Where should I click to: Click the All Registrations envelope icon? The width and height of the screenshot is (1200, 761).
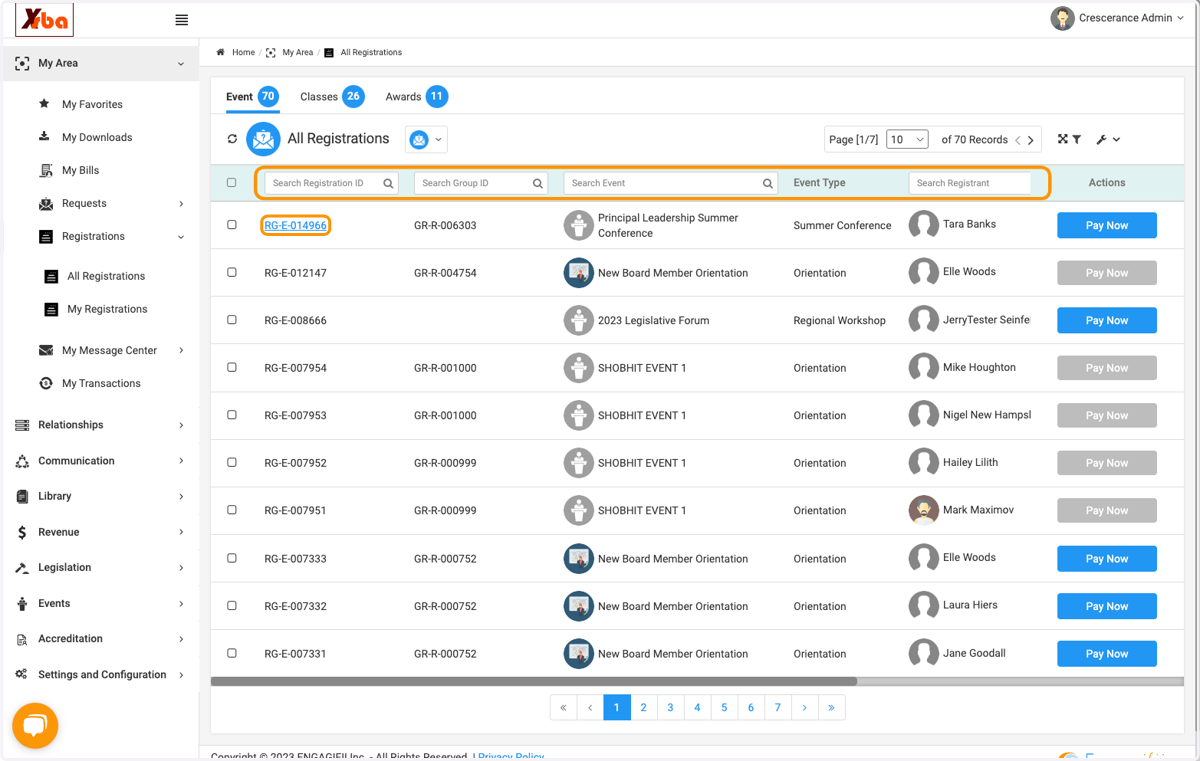click(x=263, y=139)
